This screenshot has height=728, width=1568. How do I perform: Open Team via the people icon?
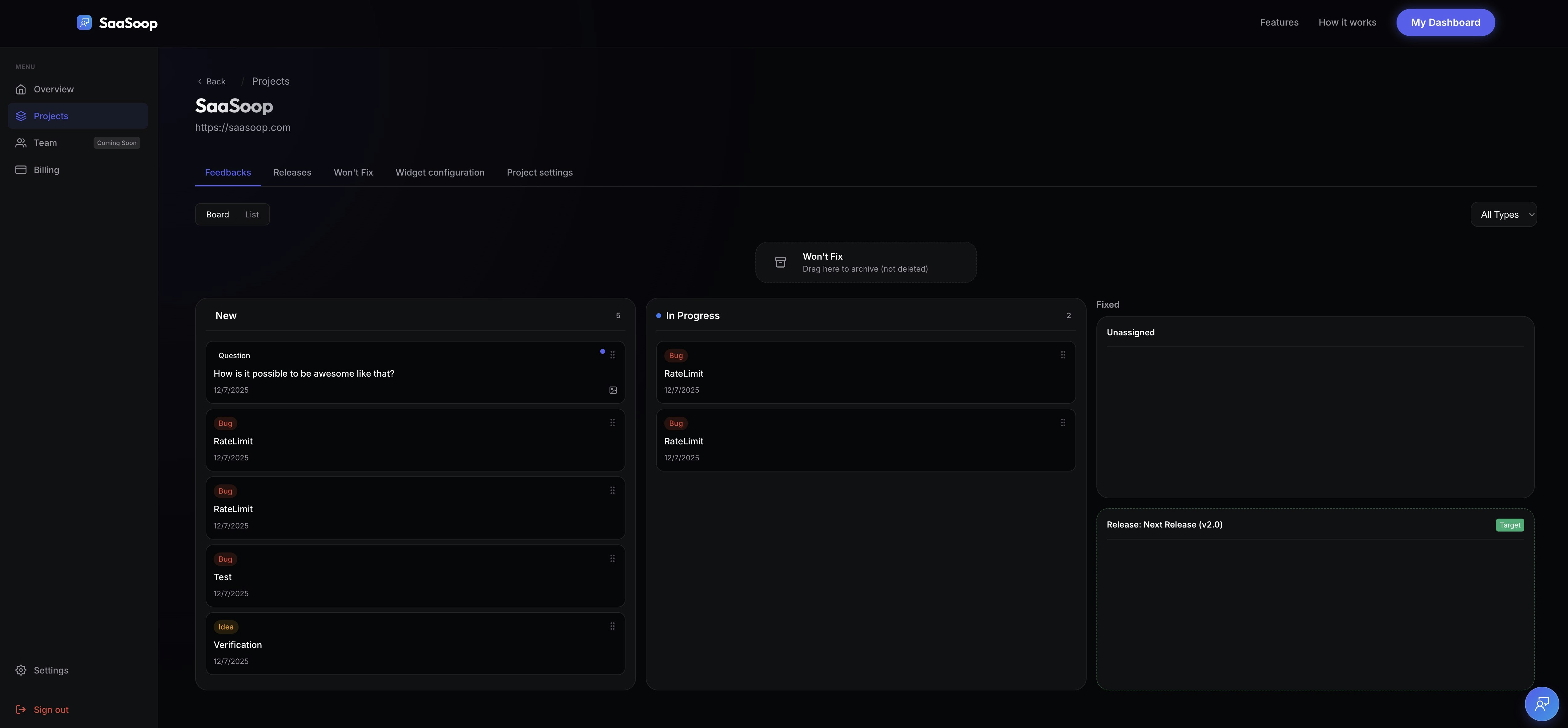pyautogui.click(x=21, y=143)
